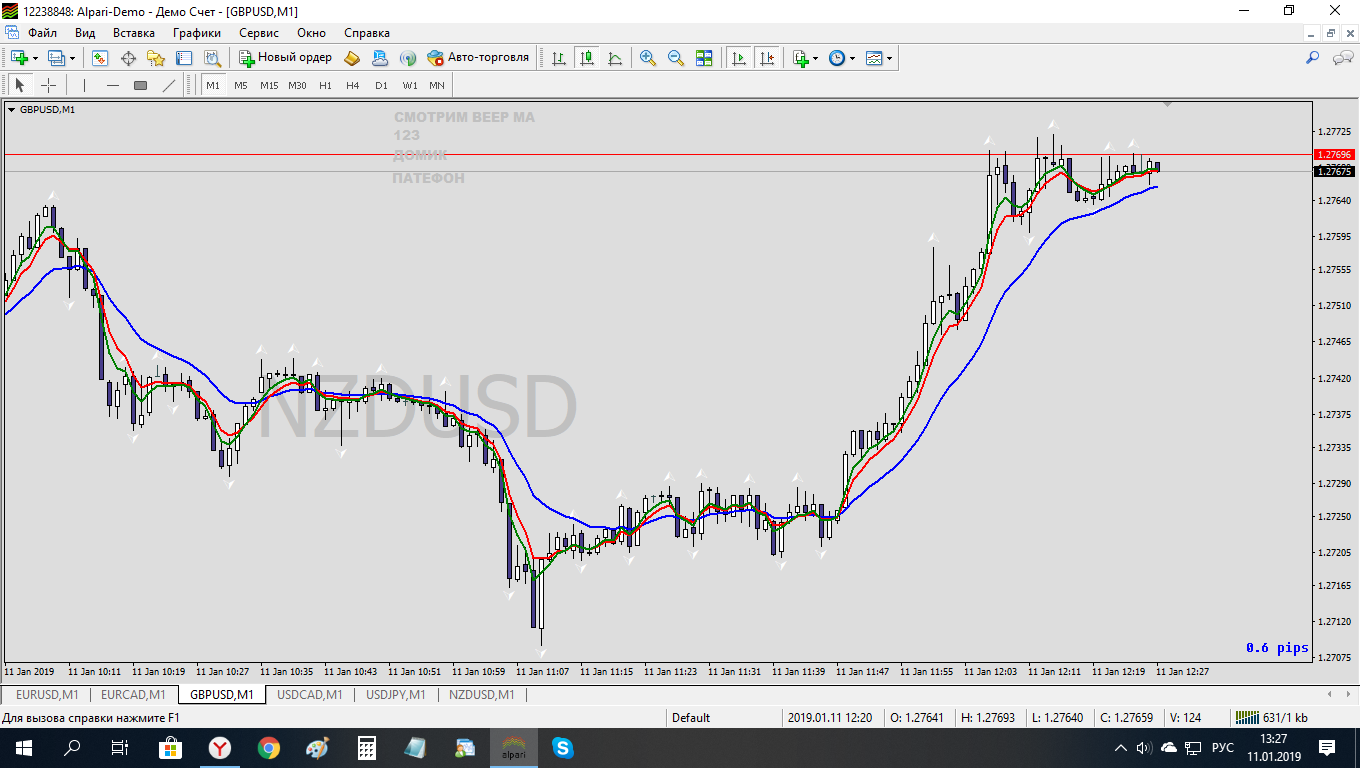
Task: Expand the new chart dropdown arrow
Action: [x=36, y=58]
